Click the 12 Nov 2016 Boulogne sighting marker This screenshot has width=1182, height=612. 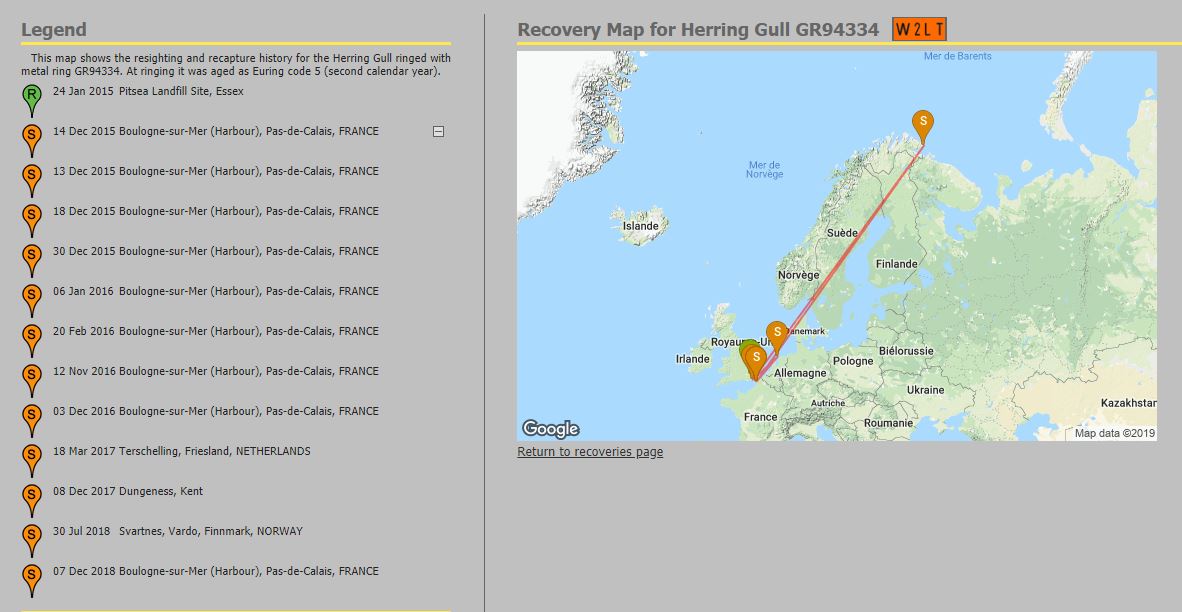click(x=32, y=376)
